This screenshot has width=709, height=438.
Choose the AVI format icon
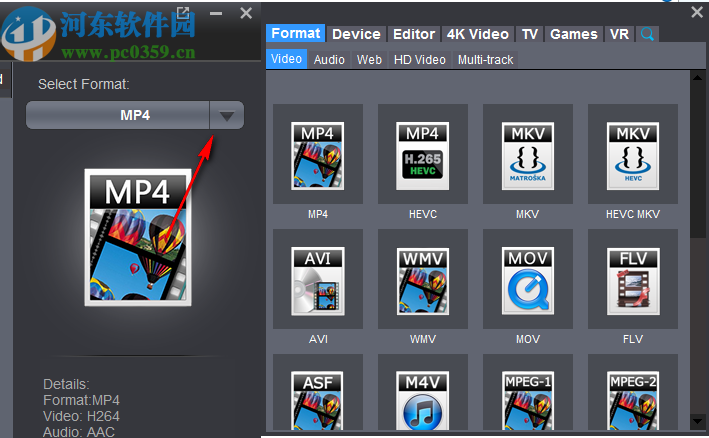317,281
